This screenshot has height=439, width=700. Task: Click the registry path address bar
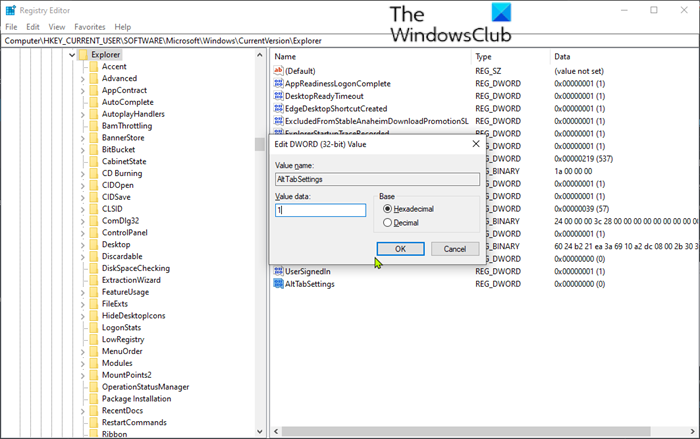(x=350, y=41)
